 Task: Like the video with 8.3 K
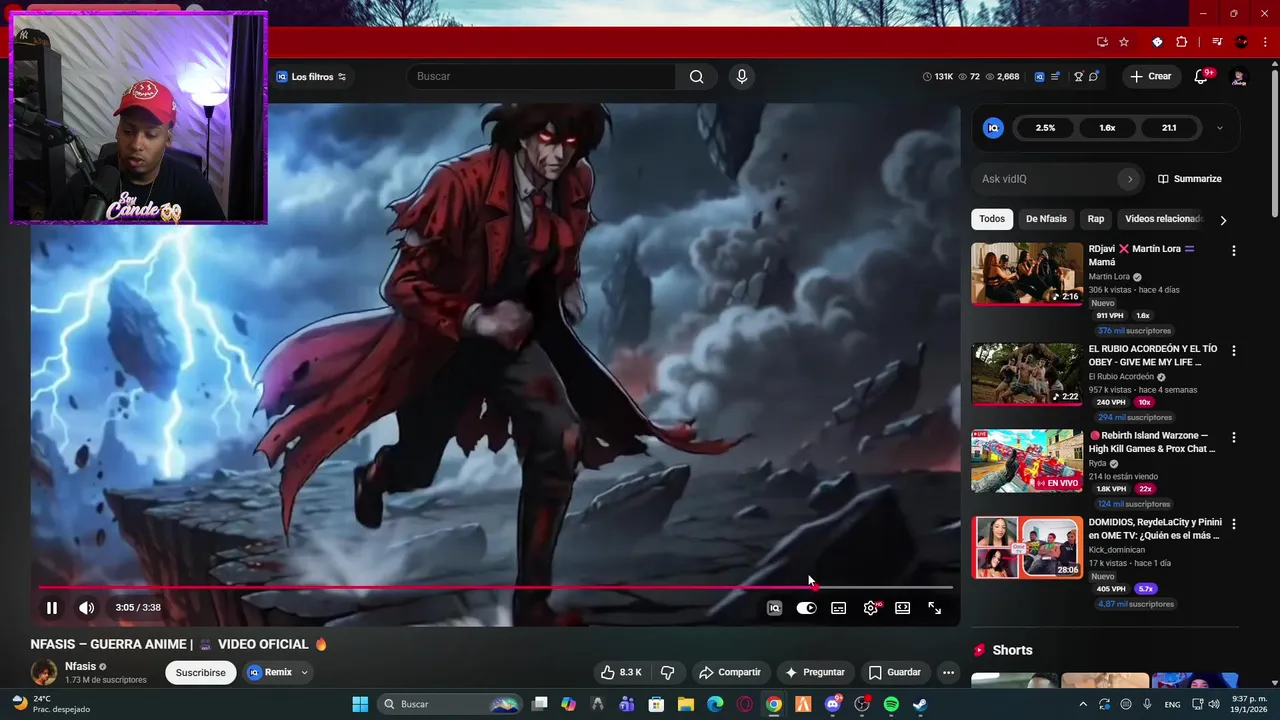(x=621, y=672)
